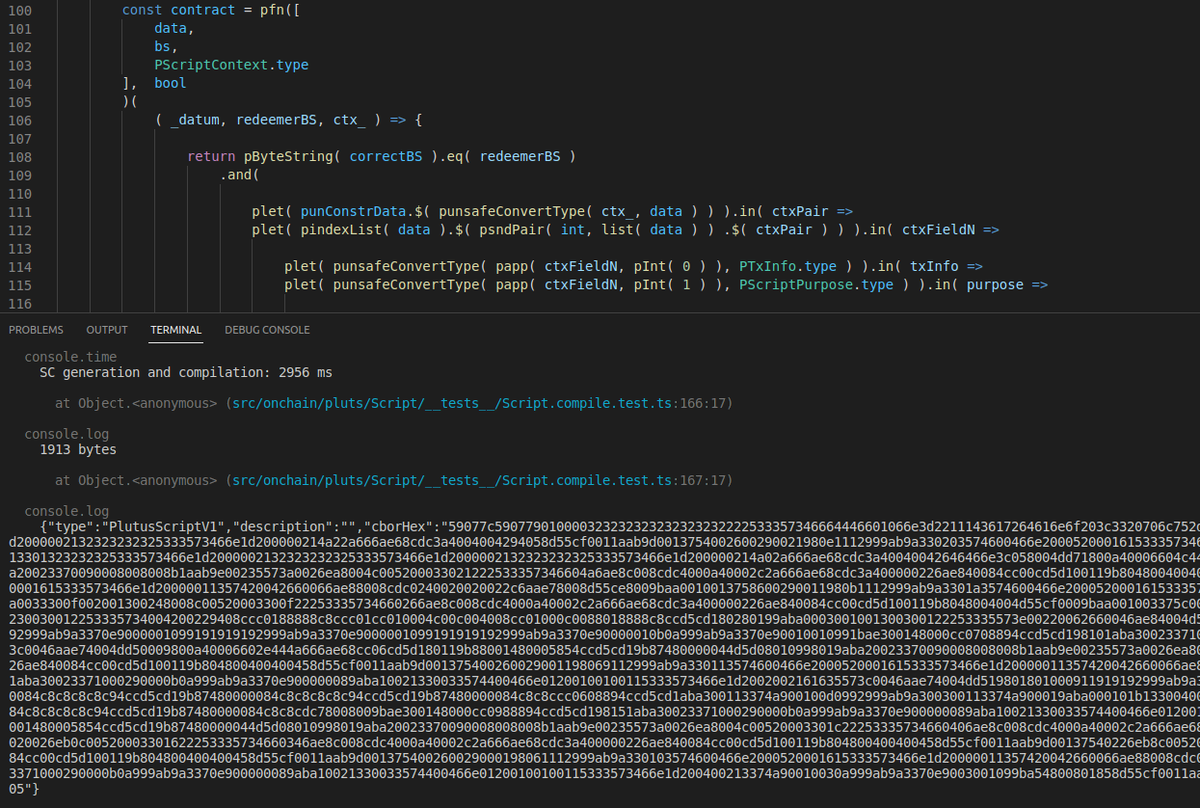Open the OUTPUT panel tab
This screenshot has width=1200, height=808.
(107, 330)
